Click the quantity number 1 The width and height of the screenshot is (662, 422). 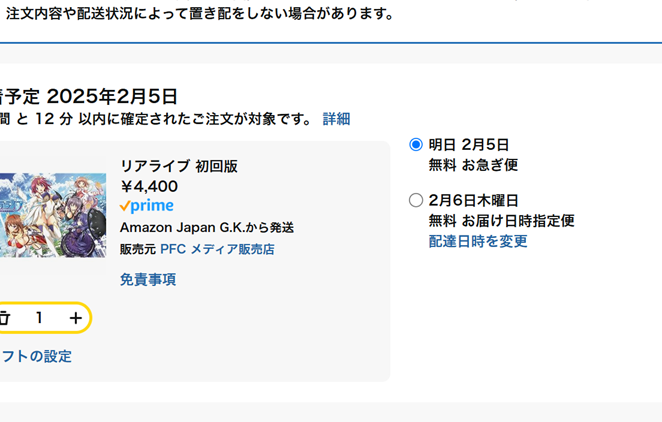(x=39, y=318)
